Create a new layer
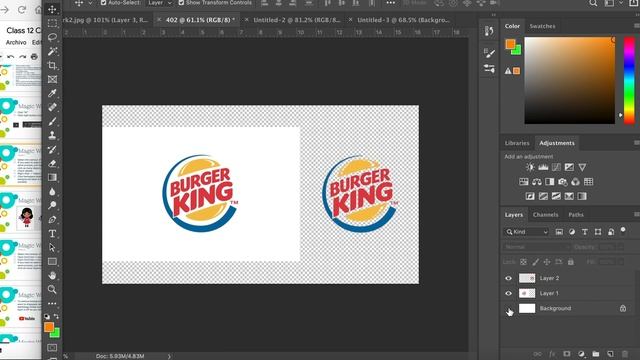The width and height of the screenshot is (640, 360). pos(610,354)
